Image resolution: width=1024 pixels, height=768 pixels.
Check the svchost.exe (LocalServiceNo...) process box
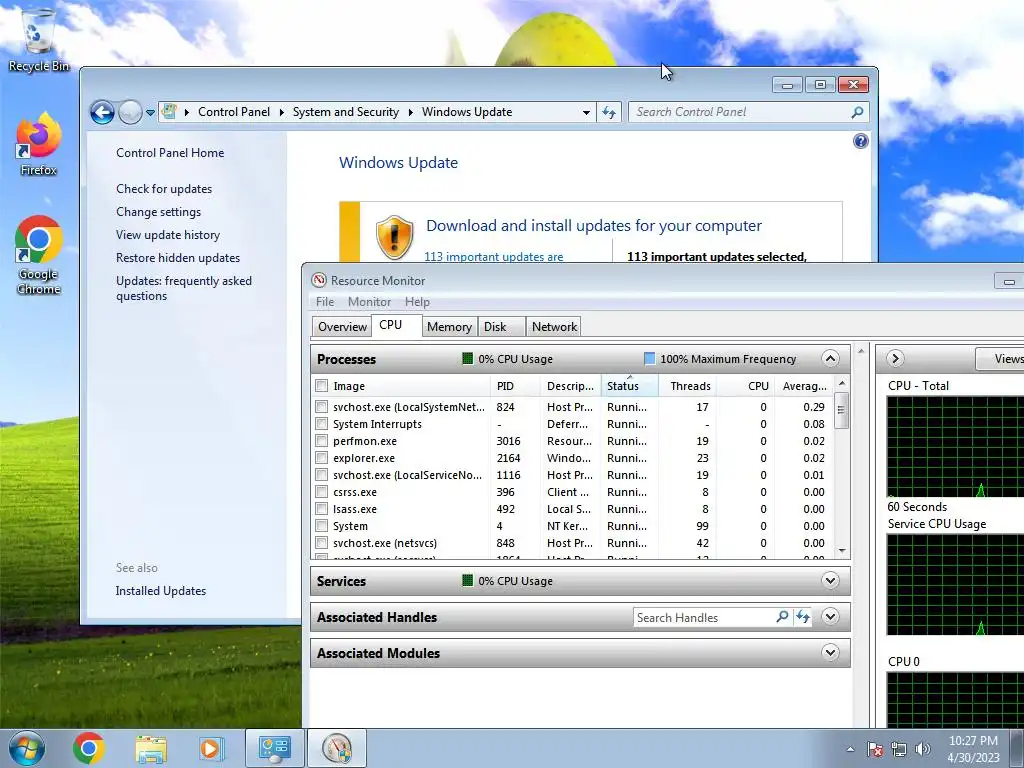[x=321, y=475]
